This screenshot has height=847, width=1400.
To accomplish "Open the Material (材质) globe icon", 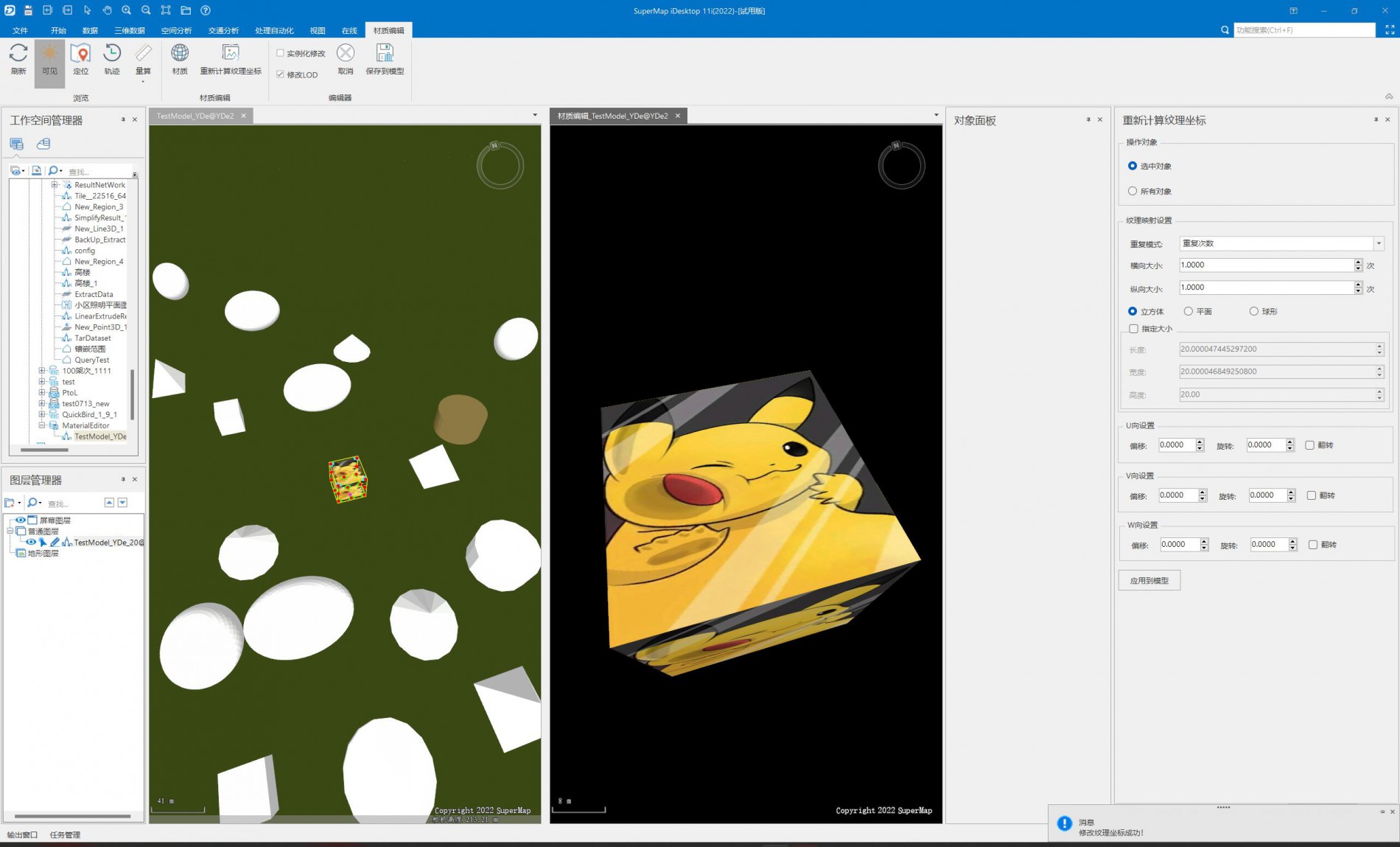I will [180, 53].
